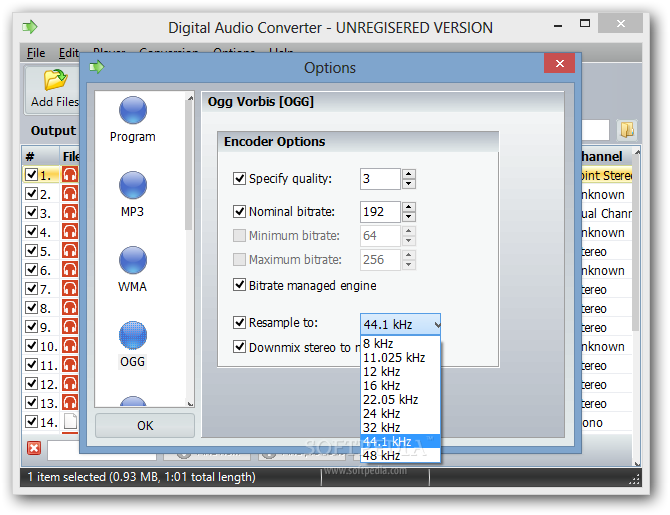Click the headphone icon in row 9

(x=70, y=327)
